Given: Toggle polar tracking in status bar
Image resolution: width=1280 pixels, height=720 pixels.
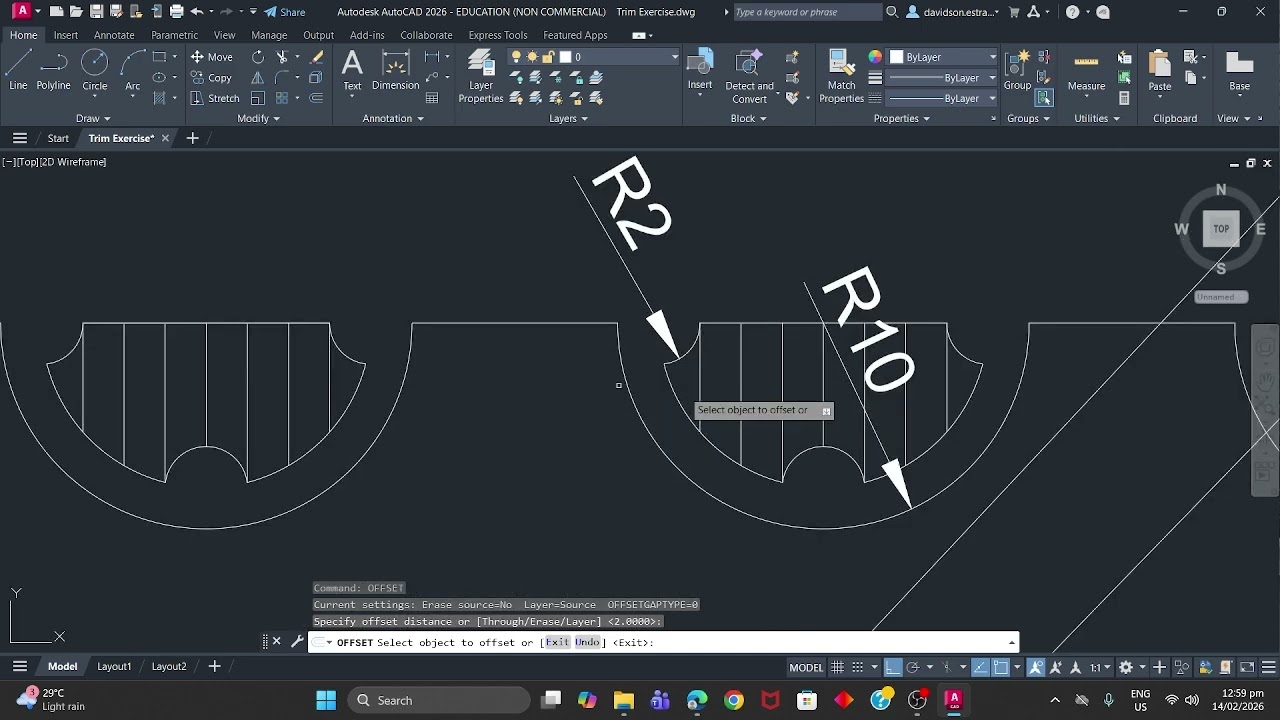Looking at the screenshot, I should (x=913, y=667).
